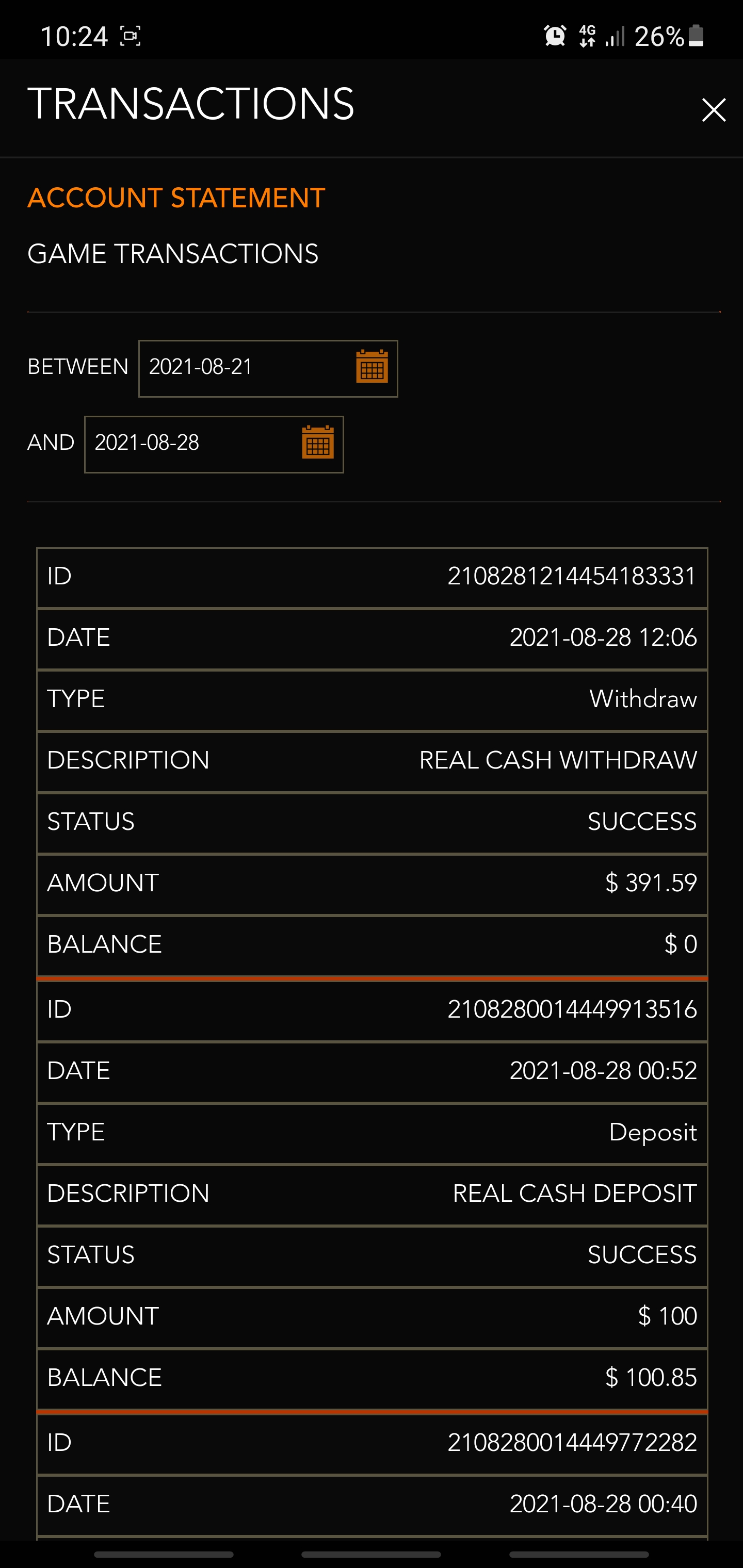
Task: Open calendar picker for end date
Action: click(x=317, y=443)
